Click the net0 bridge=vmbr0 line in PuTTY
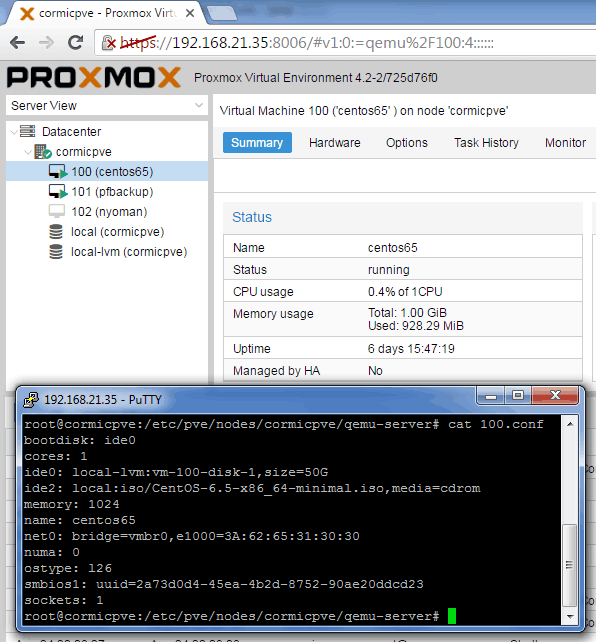This screenshot has width=596, height=642. click(x=192, y=536)
